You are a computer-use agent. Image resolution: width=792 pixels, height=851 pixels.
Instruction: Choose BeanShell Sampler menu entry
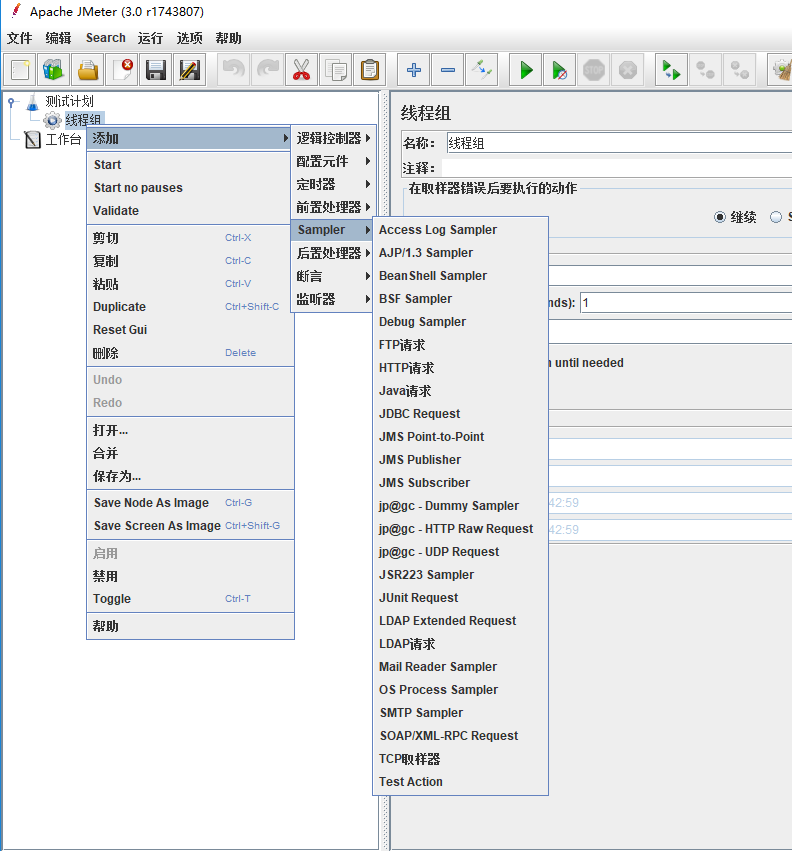pyautogui.click(x=460, y=276)
